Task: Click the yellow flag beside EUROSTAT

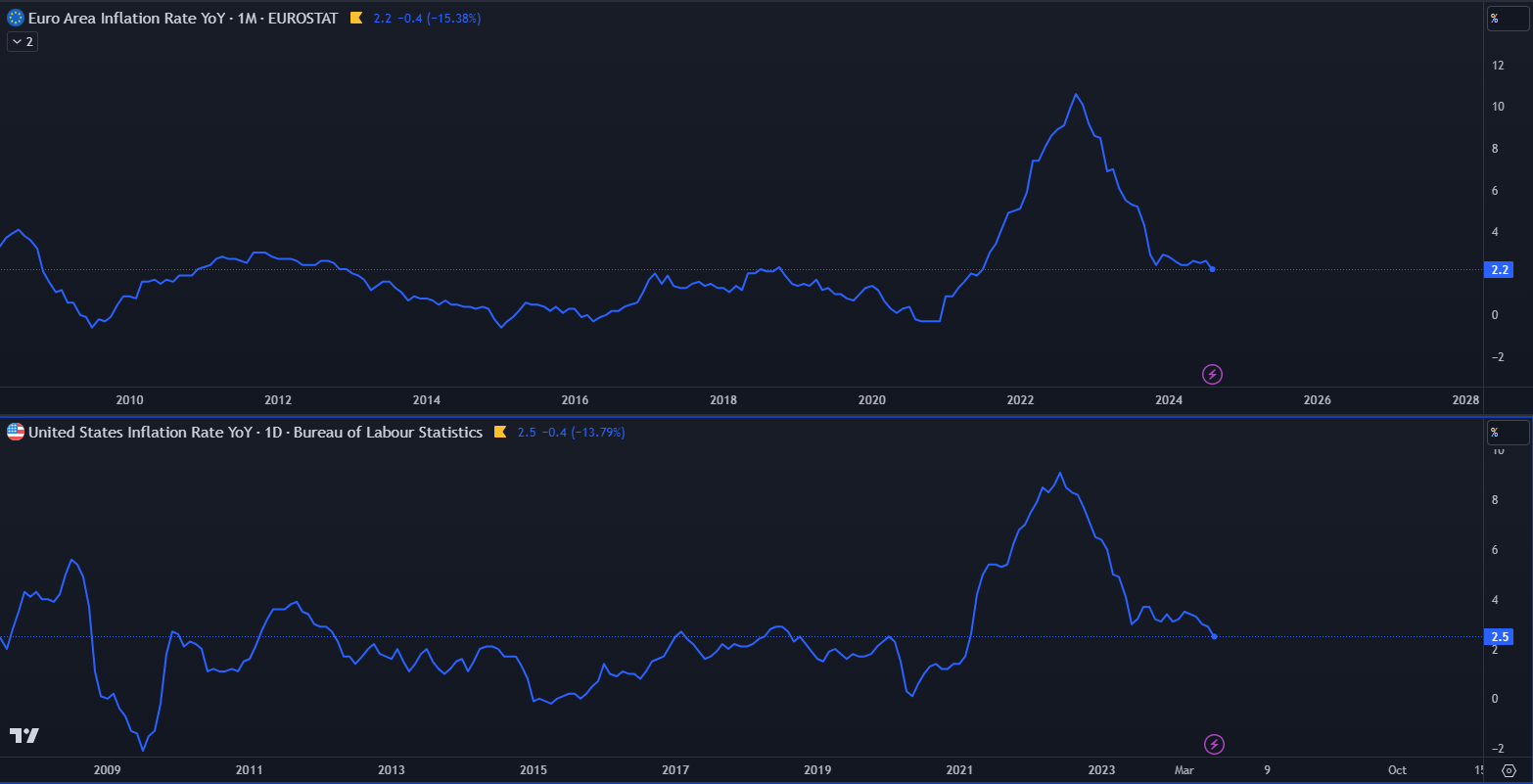Action: pos(356,18)
